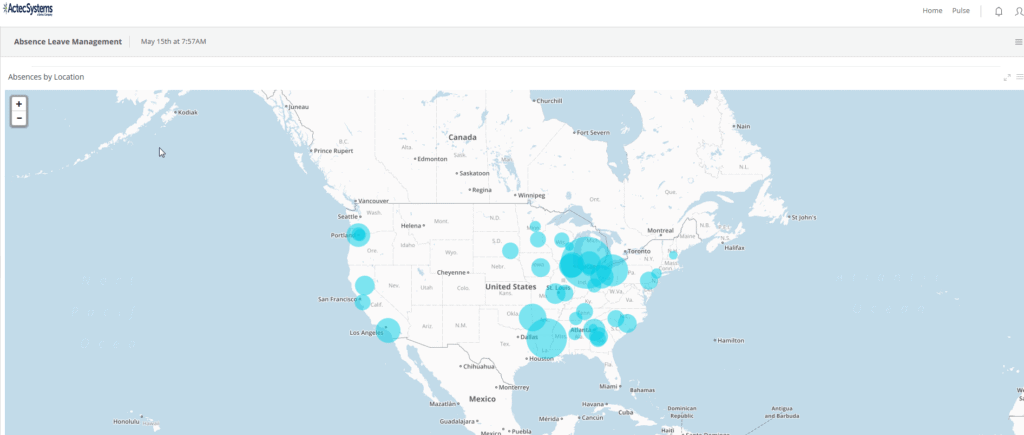1024x435 pixels.
Task: Click the ActecSystems logo
Action: (x=28, y=9)
